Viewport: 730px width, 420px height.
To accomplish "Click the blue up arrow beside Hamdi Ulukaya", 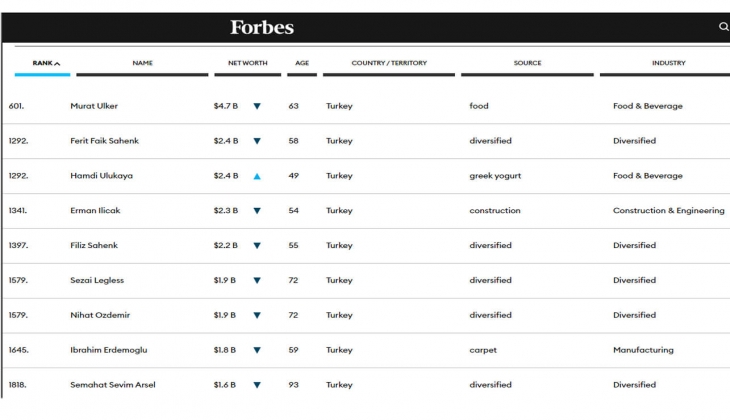I will click(257, 176).
